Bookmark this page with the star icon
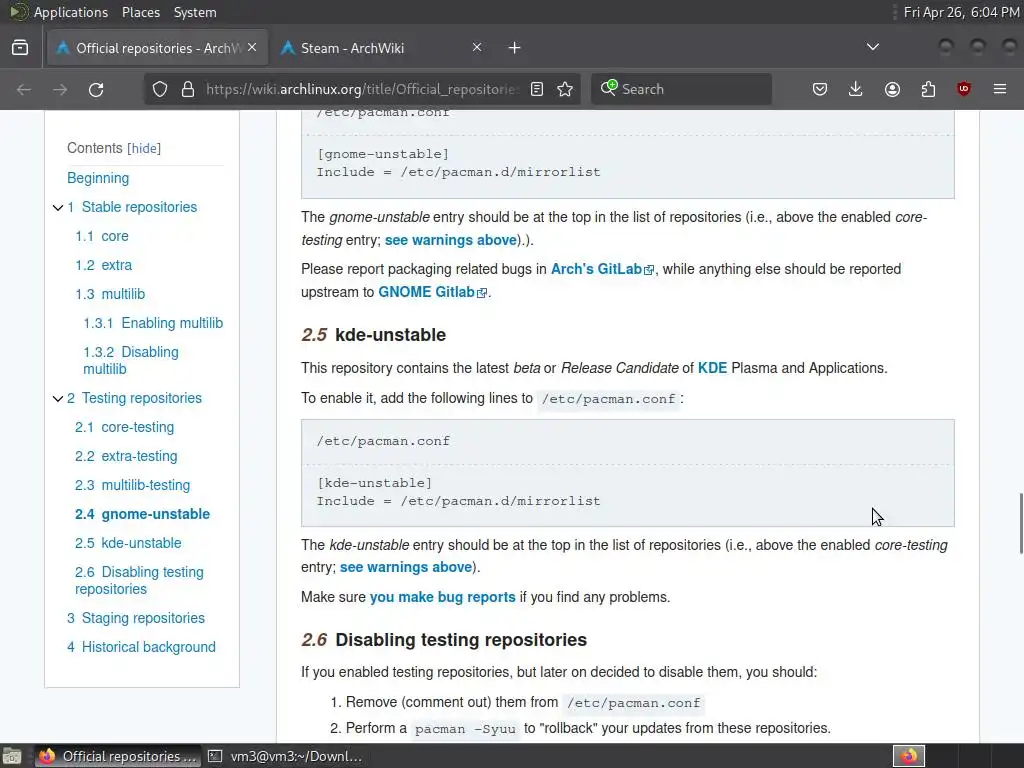This screenshot has width=1024, height=768. [565, 89]
